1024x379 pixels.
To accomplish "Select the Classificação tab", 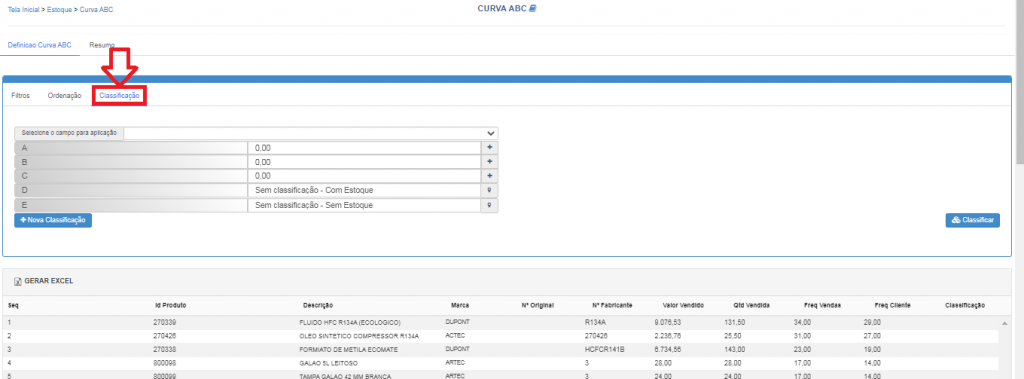I will pyautogui.click(x=119, y=95).
